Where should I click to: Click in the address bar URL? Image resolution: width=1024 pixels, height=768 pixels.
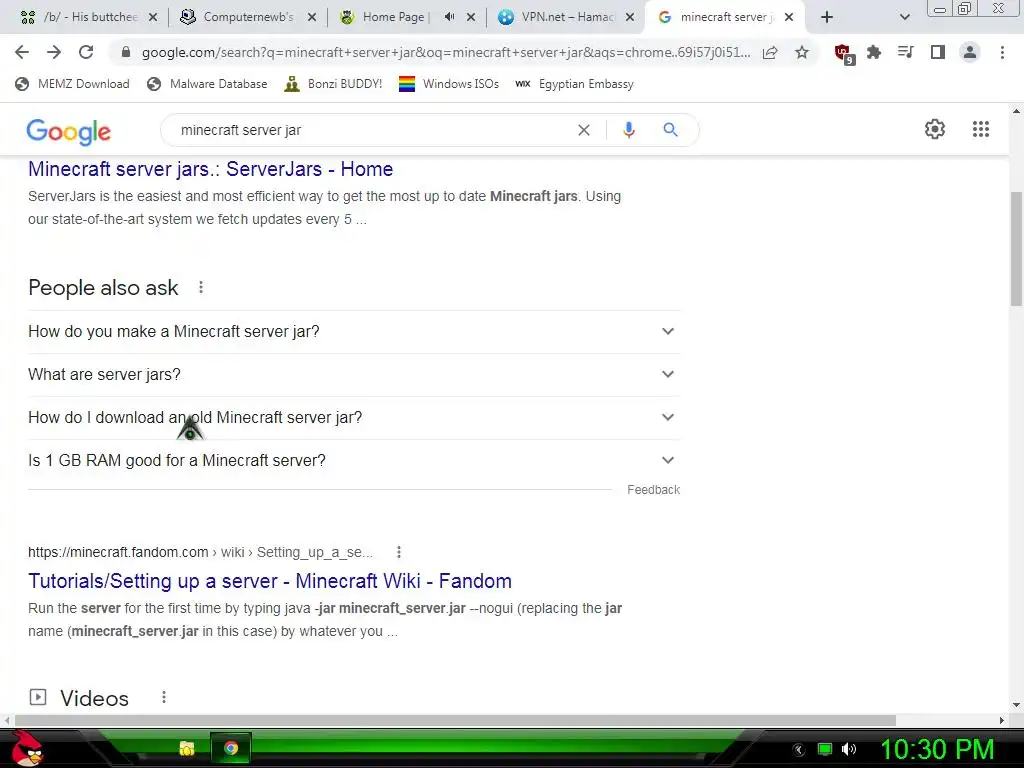[445, 52]
